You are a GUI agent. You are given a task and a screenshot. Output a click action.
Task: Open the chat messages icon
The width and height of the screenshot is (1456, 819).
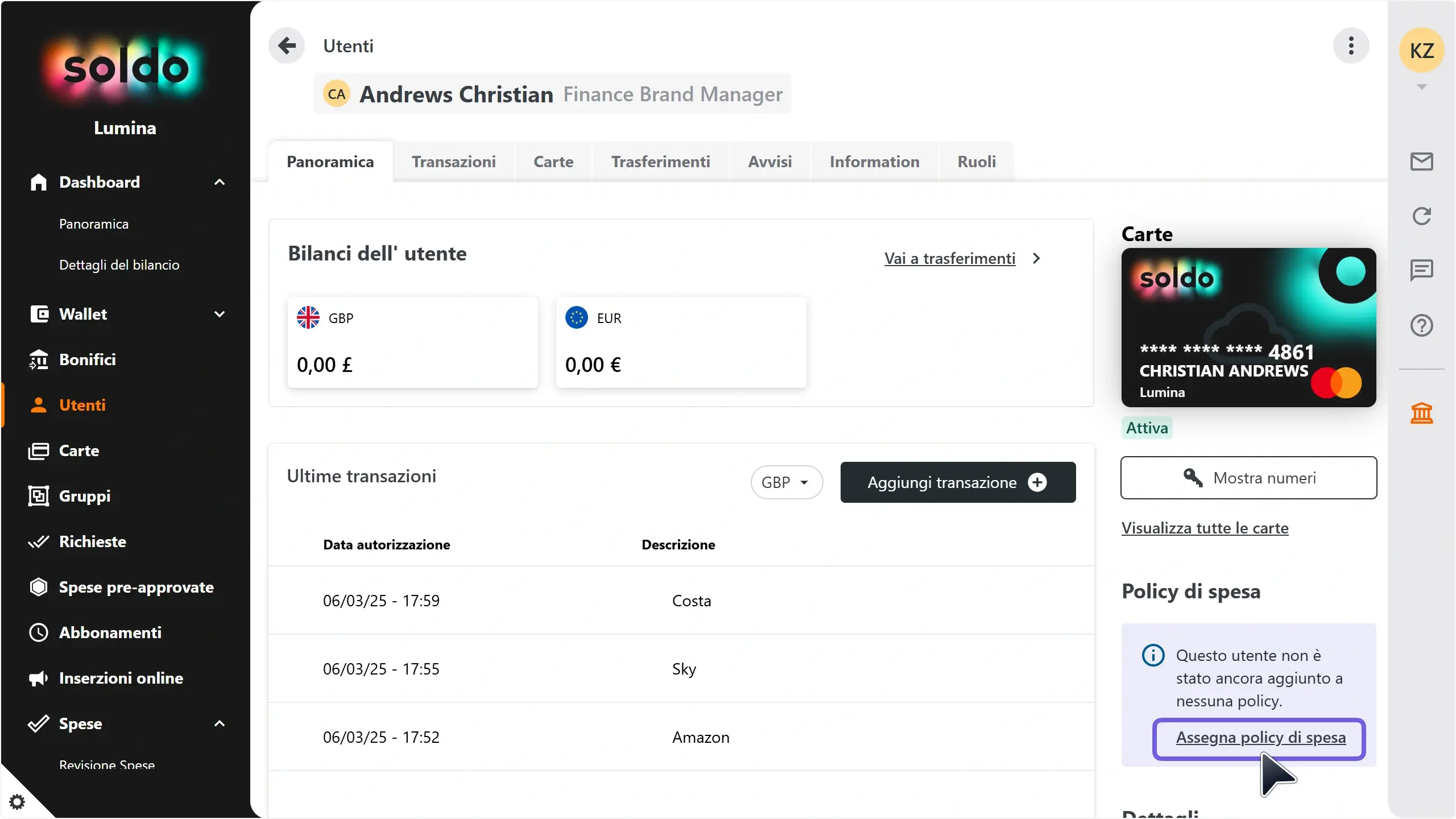coord(1421,270)
